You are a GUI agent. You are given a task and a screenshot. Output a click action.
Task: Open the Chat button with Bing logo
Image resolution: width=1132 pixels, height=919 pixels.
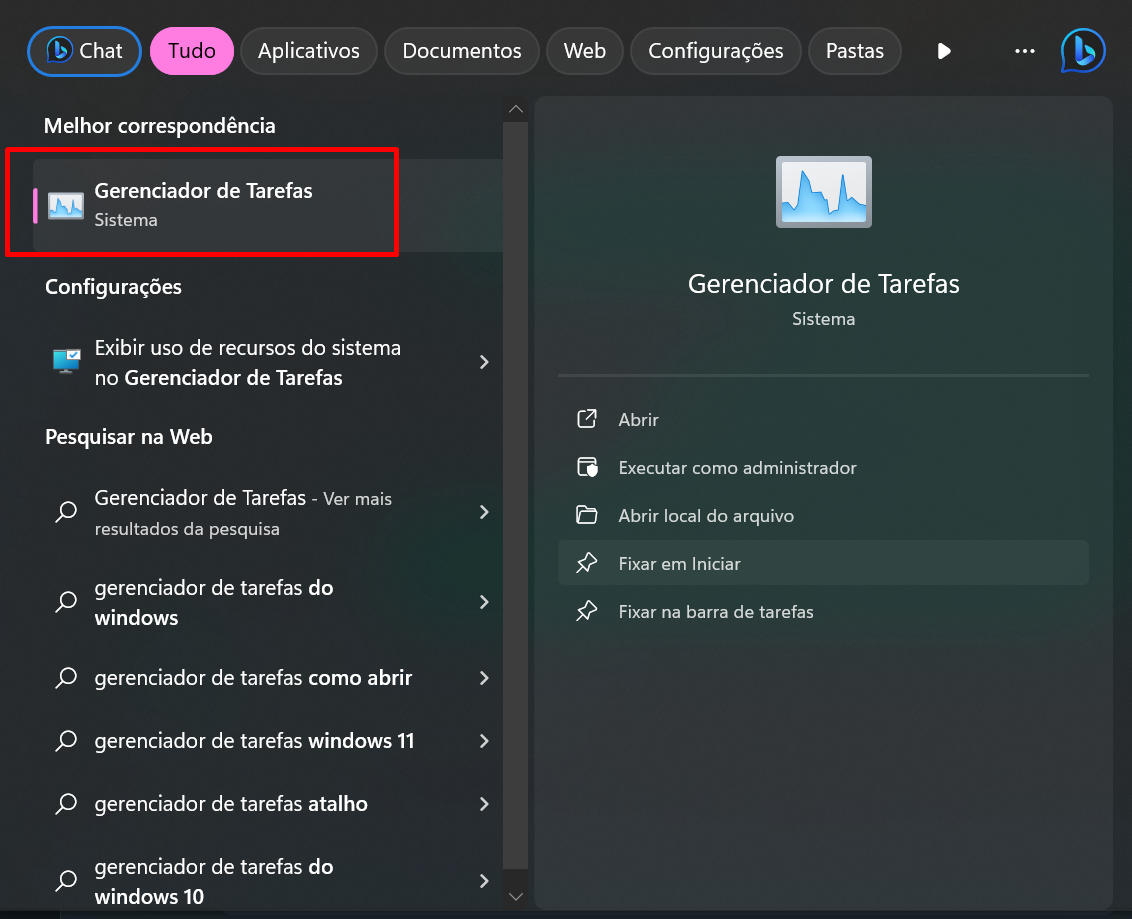coord(86,51)
